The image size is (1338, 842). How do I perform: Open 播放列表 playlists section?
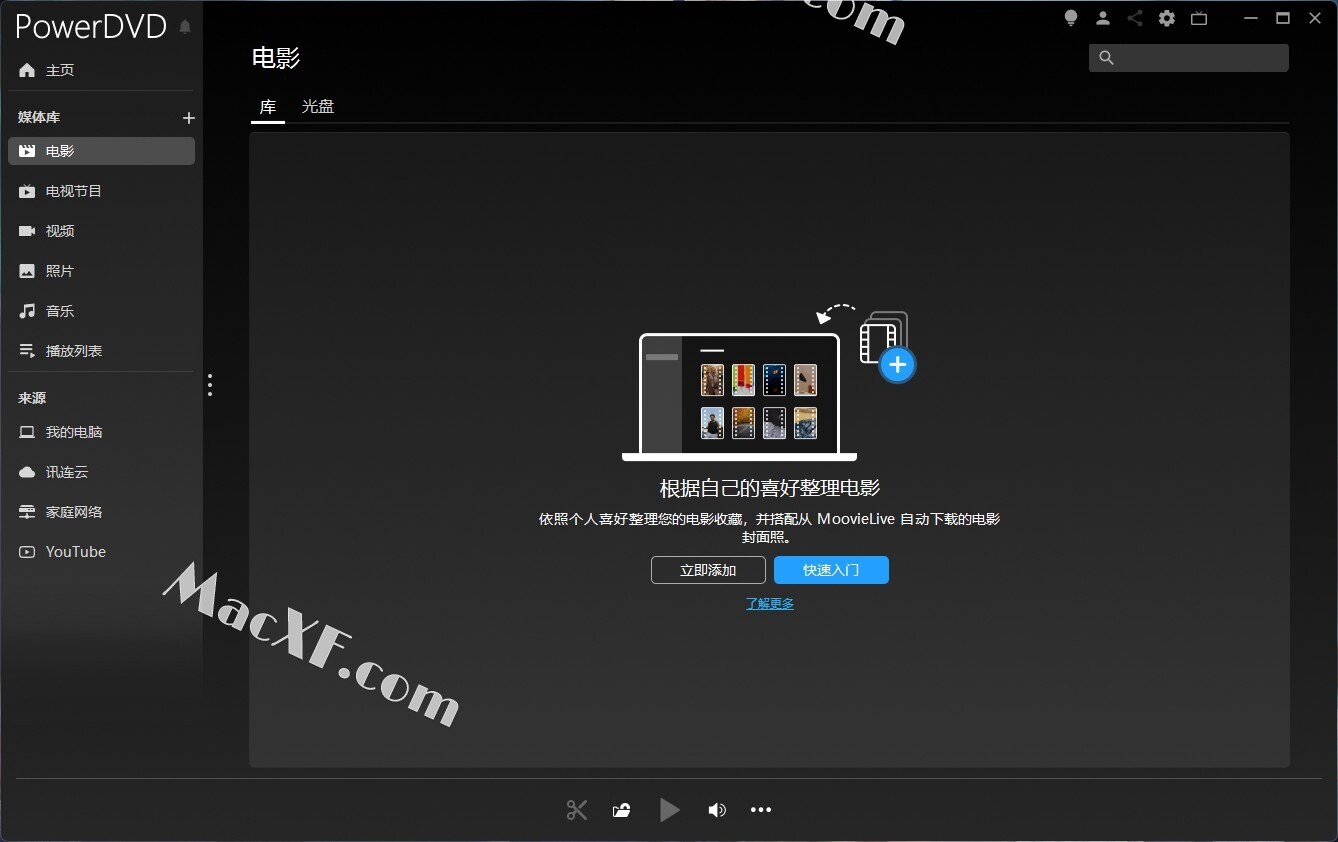[x=101, y=351]
